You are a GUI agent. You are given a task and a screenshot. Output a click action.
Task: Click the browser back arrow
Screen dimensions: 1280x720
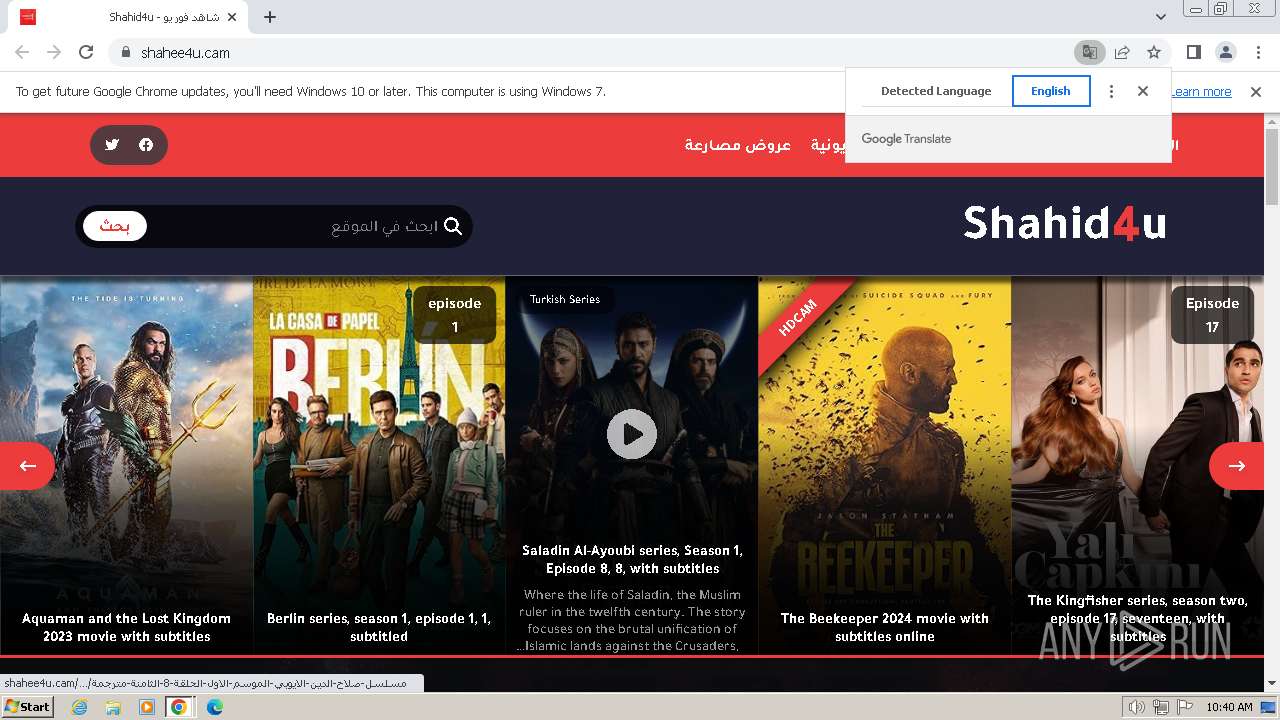(x=22, y=52)
